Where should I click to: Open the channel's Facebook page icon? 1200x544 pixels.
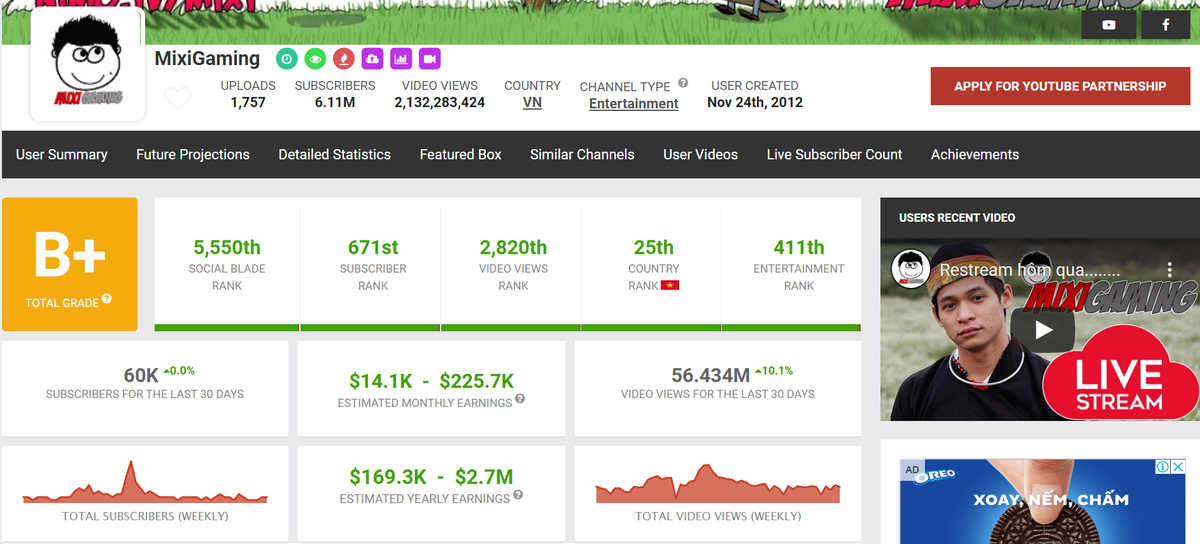[x=1166, y=25]
